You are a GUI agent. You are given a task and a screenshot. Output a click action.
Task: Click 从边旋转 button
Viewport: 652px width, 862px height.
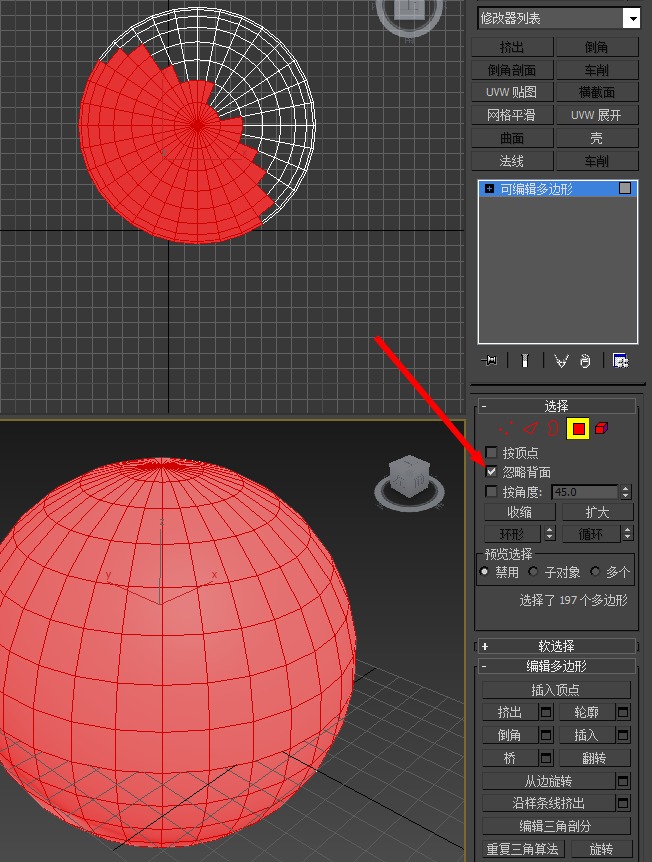click(549, 781)
